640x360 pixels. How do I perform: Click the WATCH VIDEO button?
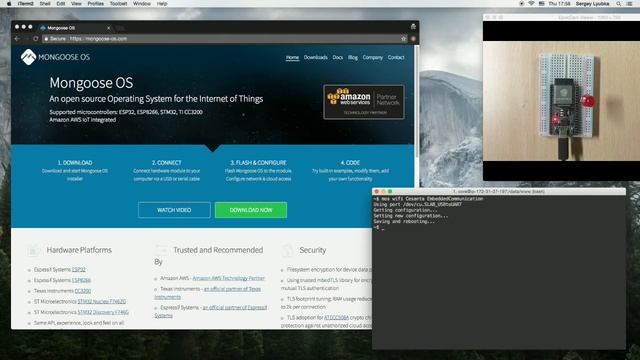coord(174,210)
